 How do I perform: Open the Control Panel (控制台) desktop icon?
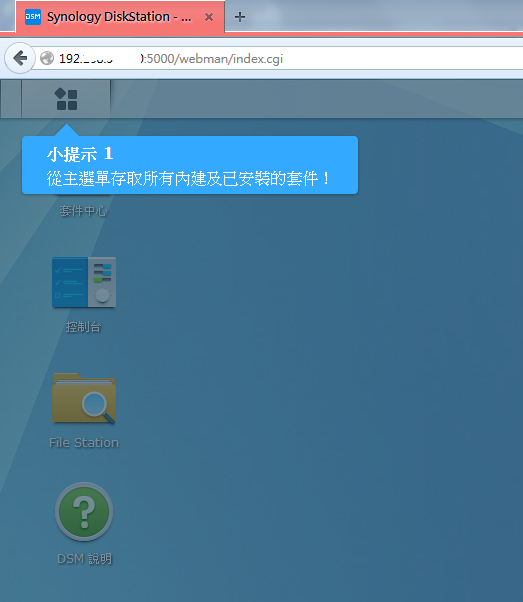(x=84, y=282)
